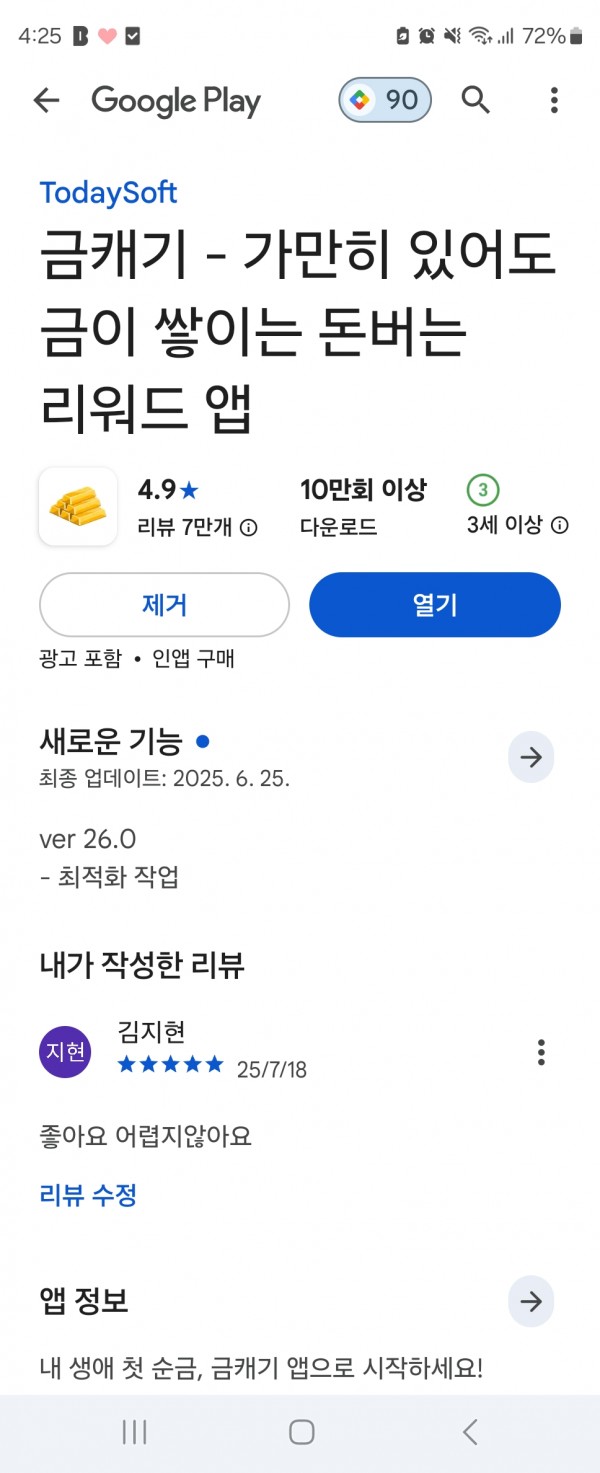Click the 열기 open button
The image size is (600, 1473).
click(x=435, y=605)
